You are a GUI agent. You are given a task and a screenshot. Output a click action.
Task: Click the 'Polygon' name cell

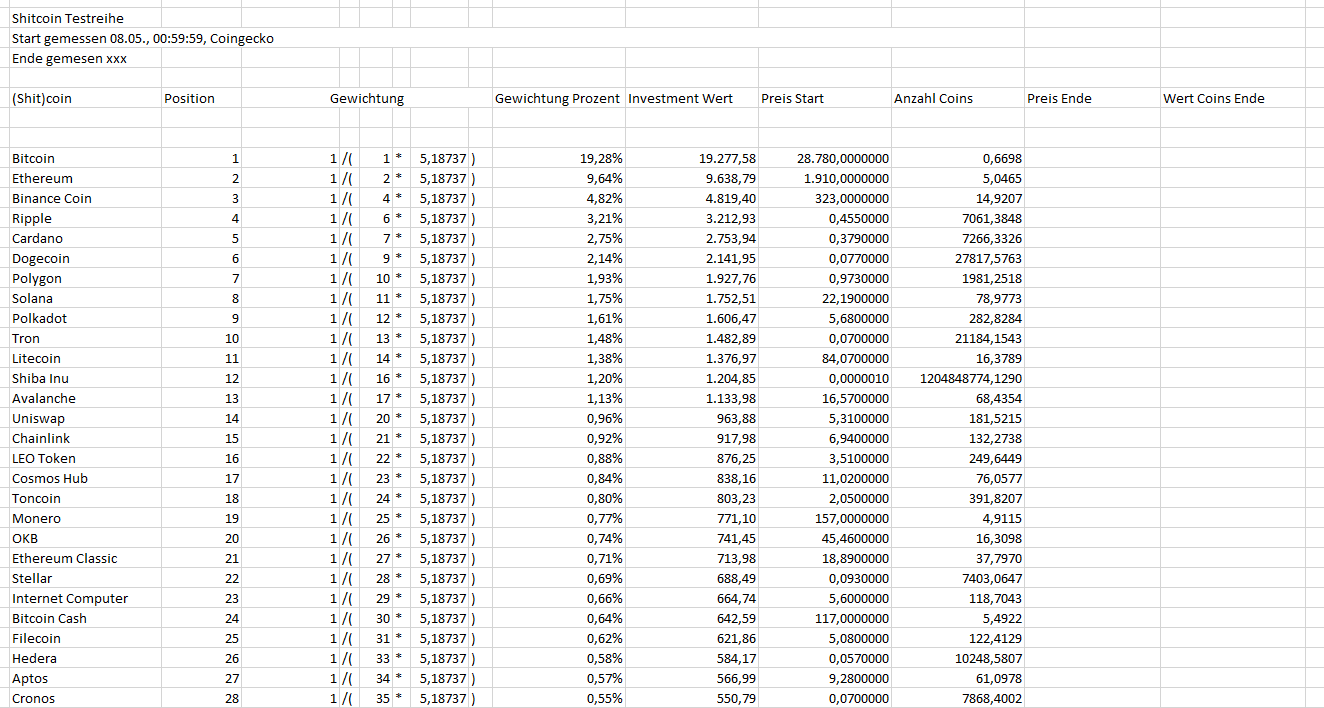(86, 278)
